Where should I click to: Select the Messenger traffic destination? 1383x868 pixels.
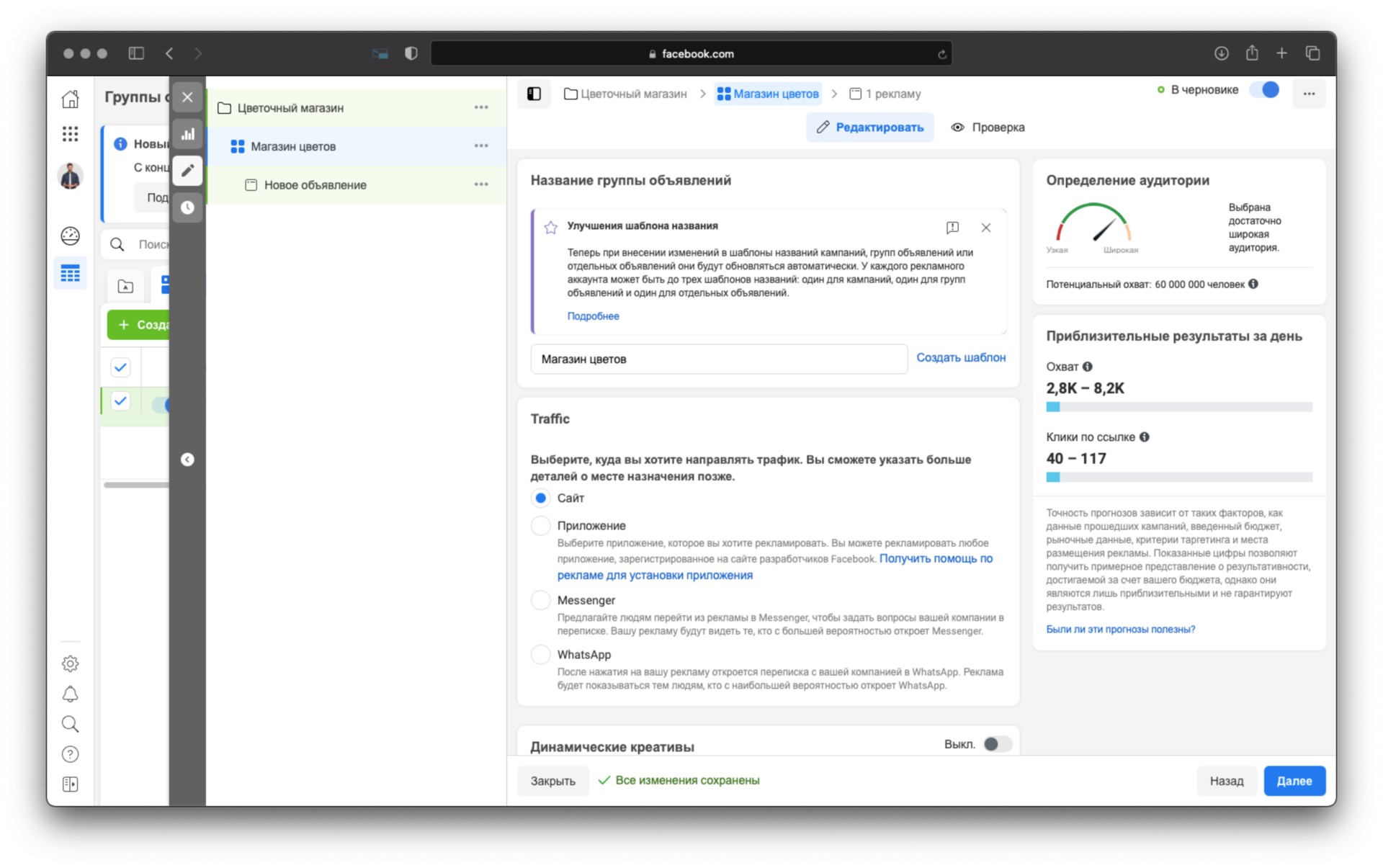click(x=540, y=600)
